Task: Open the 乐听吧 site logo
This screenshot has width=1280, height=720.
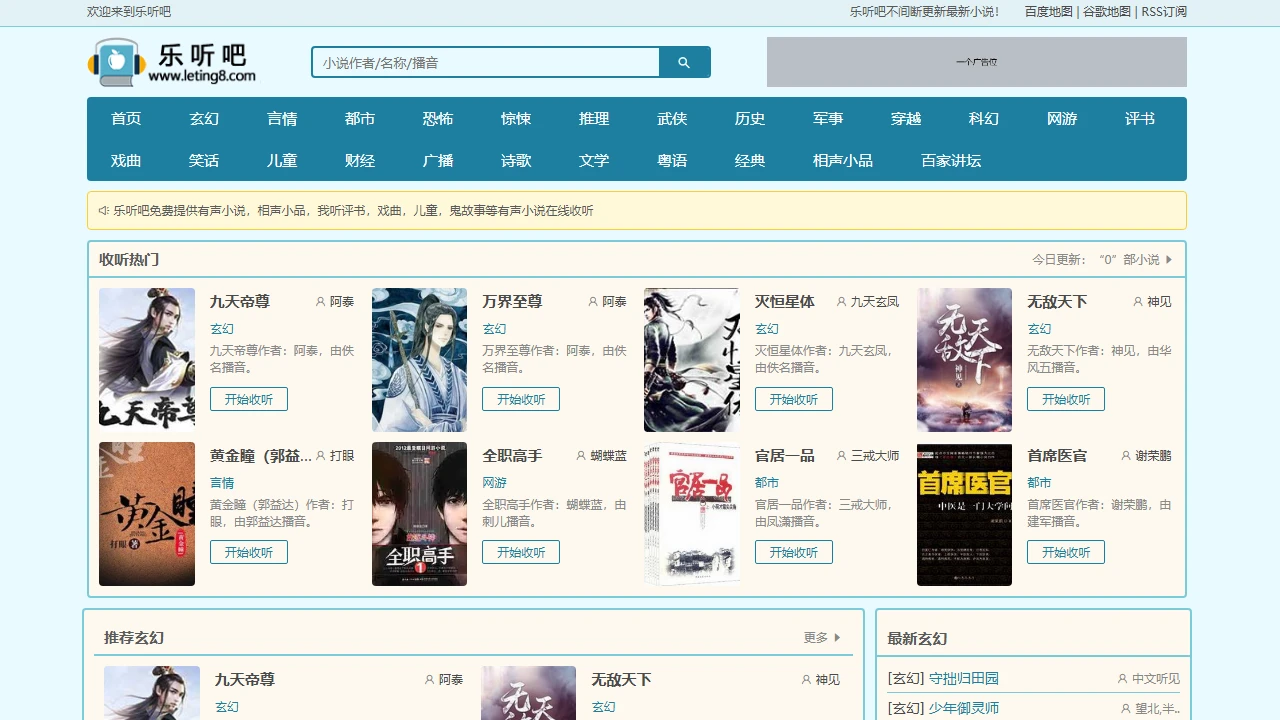Action: click(x=172, y=62)
